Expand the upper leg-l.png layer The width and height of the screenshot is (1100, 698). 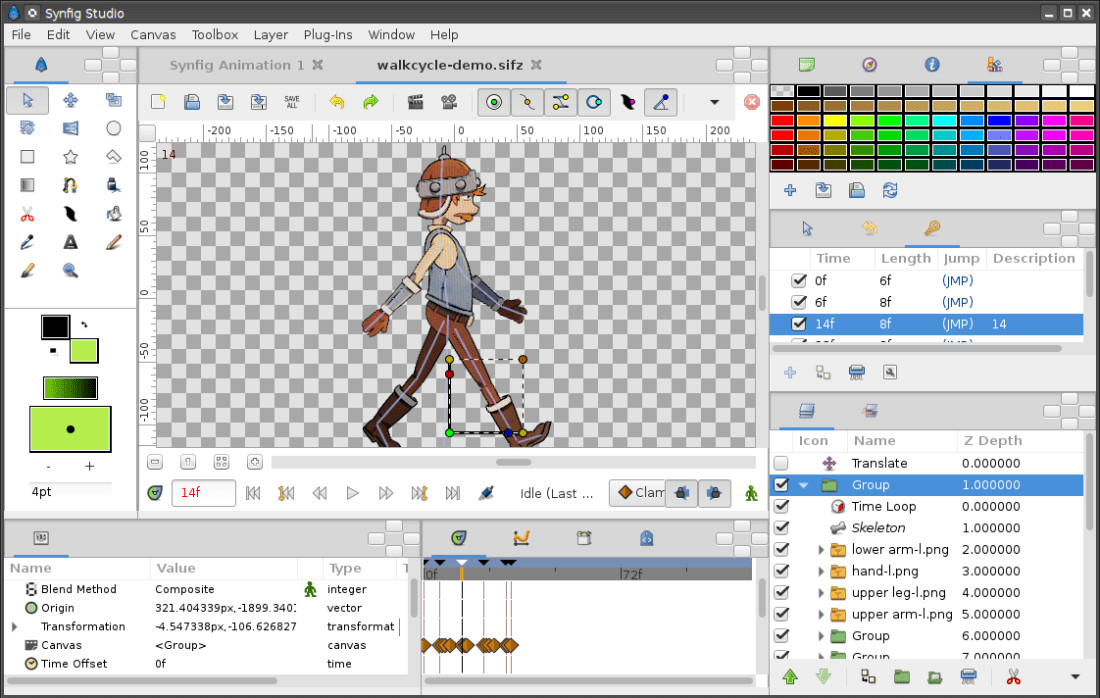point(820,593)
